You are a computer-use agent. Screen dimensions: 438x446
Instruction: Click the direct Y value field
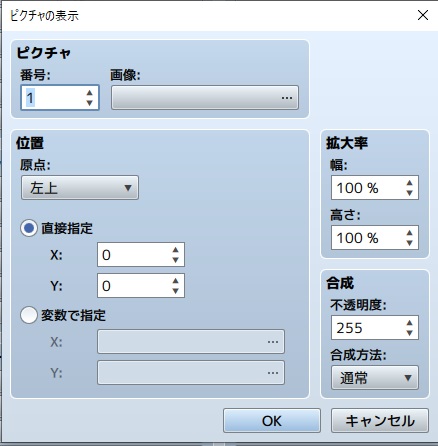pos(141,286)
